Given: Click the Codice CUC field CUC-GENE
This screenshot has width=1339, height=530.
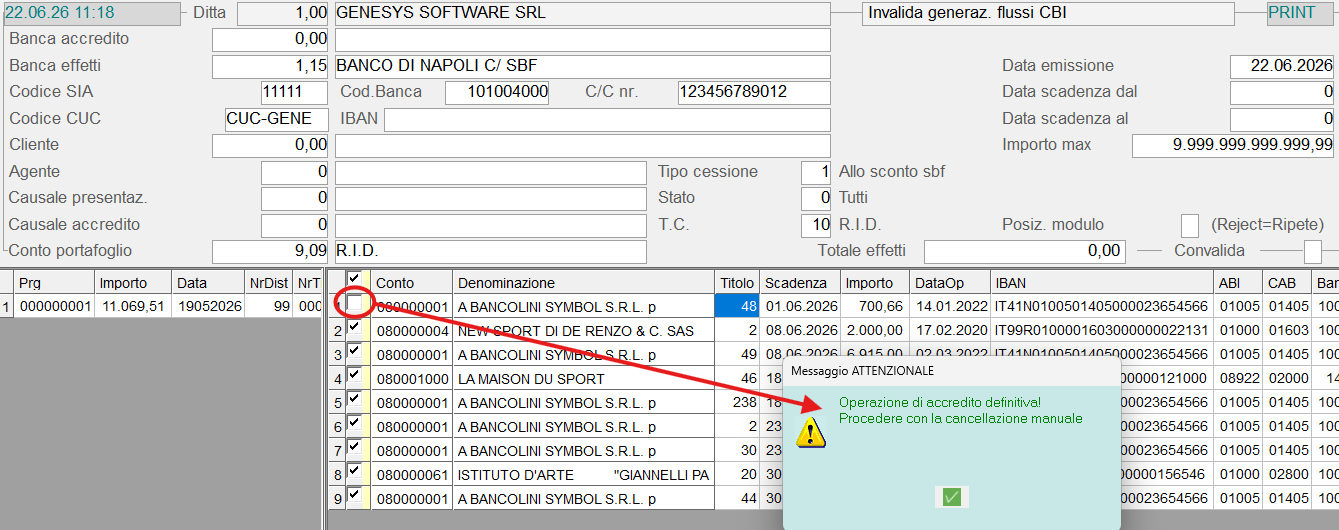Looking at the screenshot, I should 277,119.
